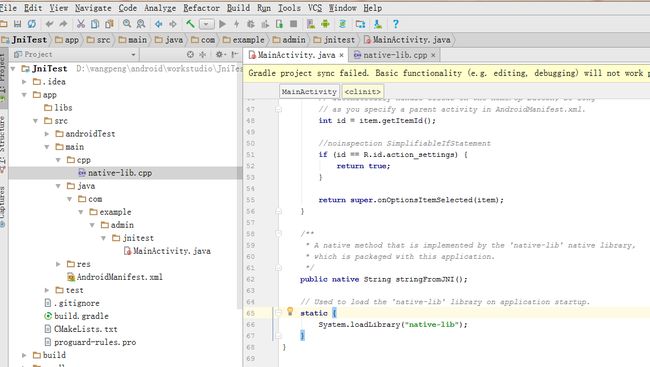Open Project panel gear settings
The width and height of the screenshot is (650, 367).
220,54
